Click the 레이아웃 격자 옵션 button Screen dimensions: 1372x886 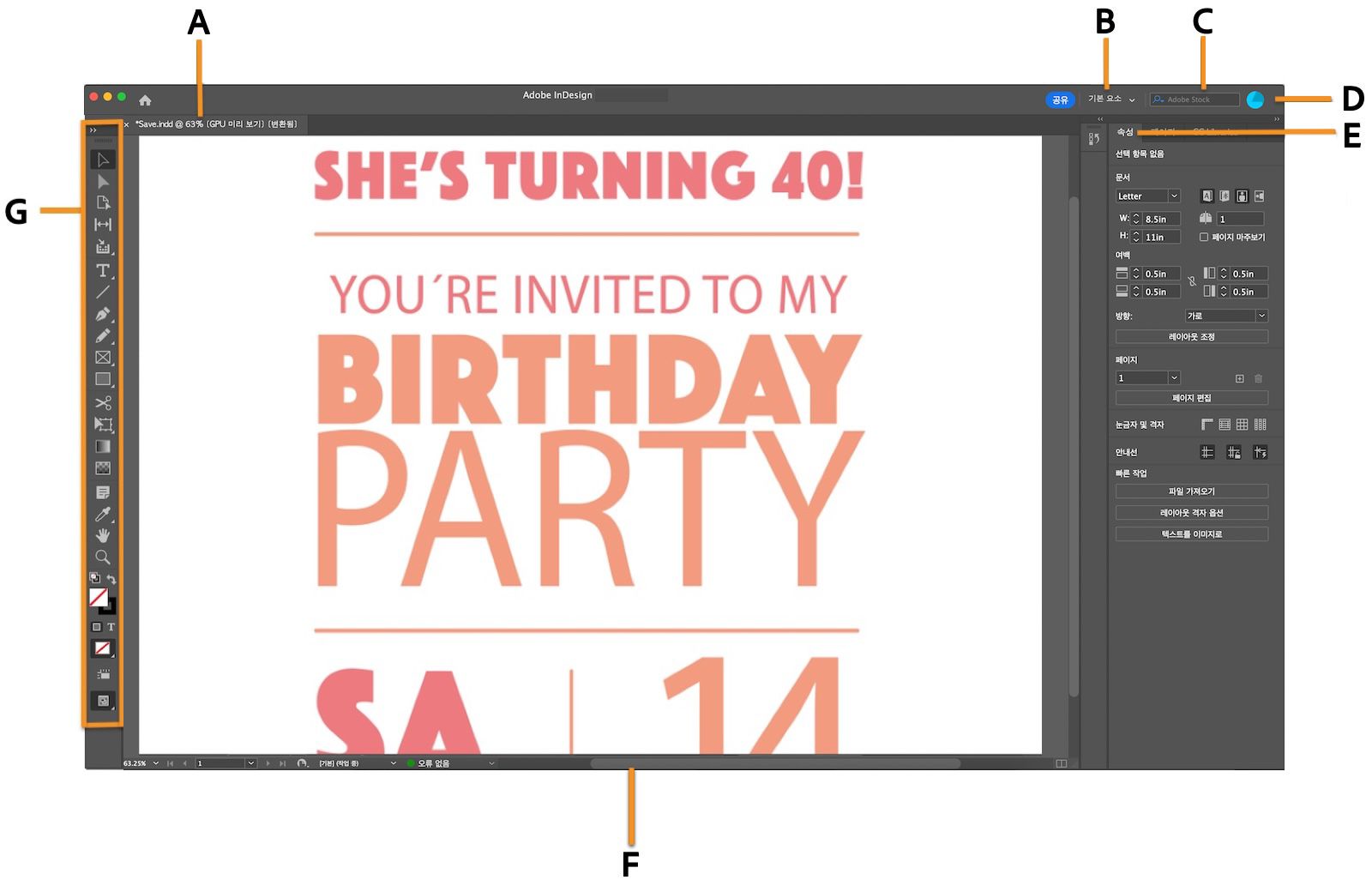tap(1191, 513)
